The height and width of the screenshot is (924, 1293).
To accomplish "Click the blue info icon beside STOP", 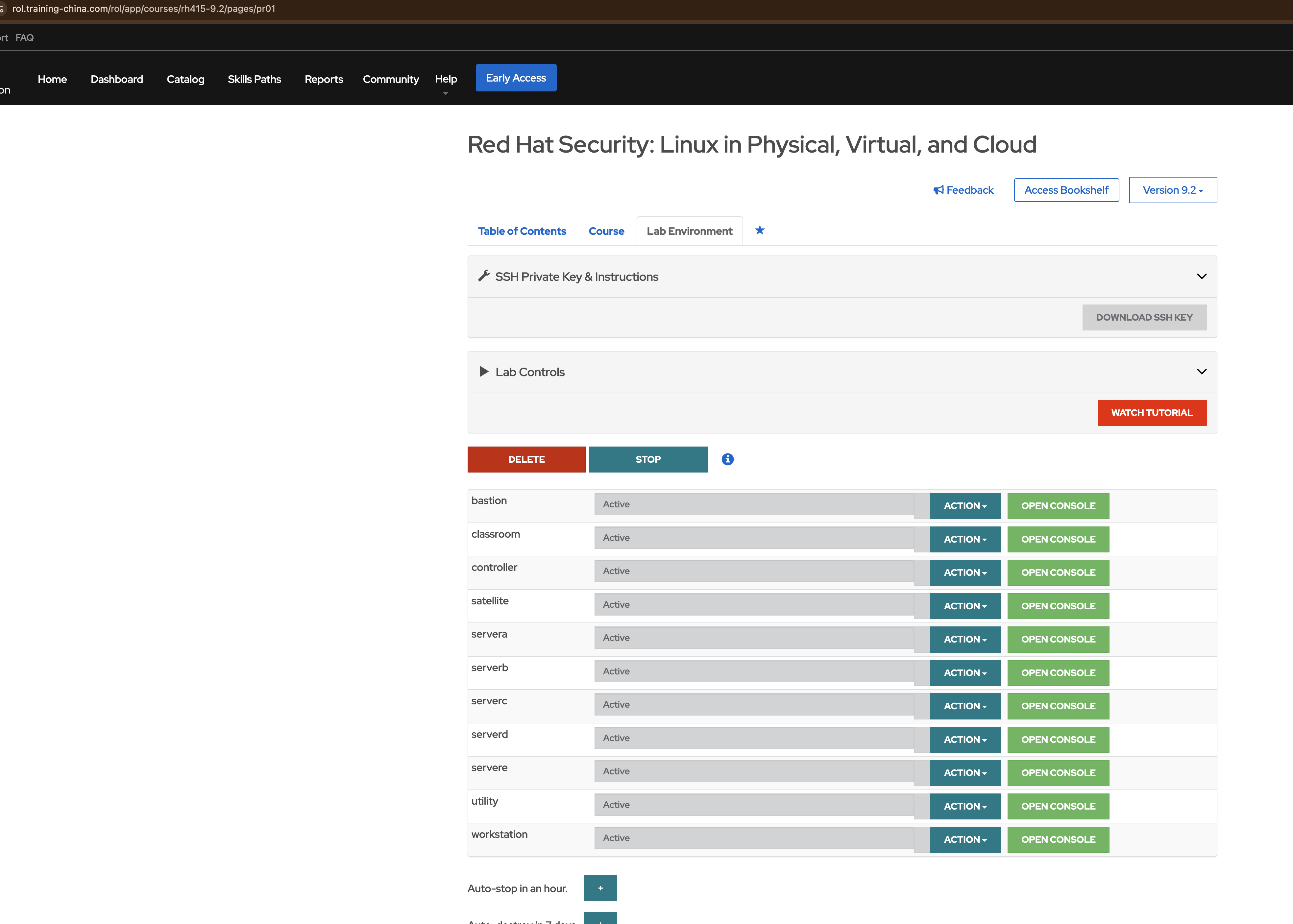I will click(x=727, y=459).
